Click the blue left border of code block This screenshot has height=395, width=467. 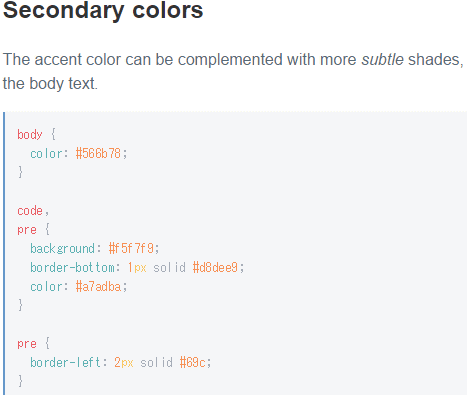(4, 253)
